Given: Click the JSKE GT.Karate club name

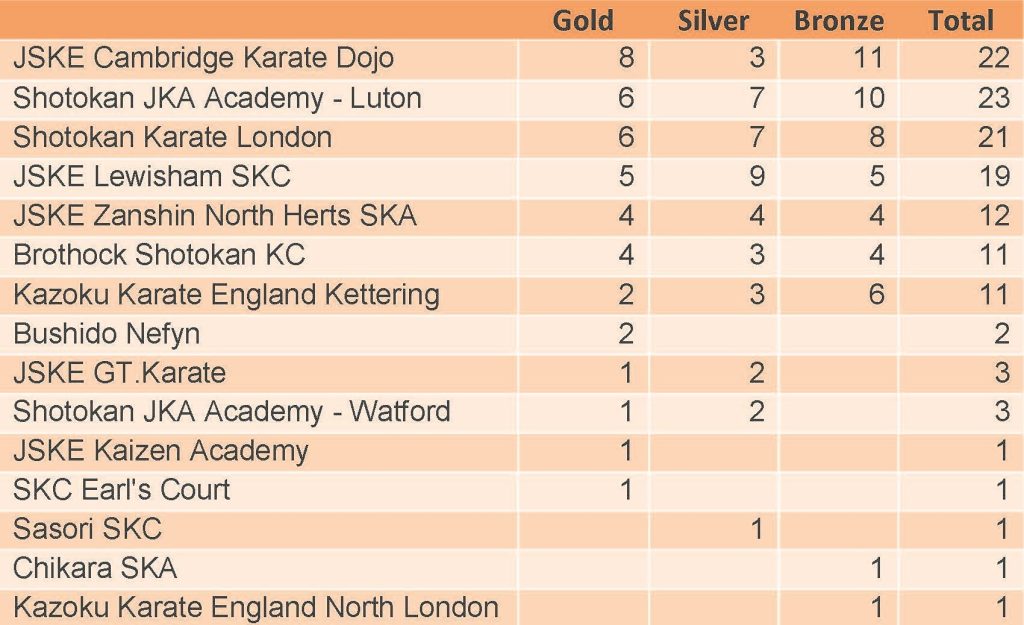Looking at the screenshot, I should [x=119, y=372].
